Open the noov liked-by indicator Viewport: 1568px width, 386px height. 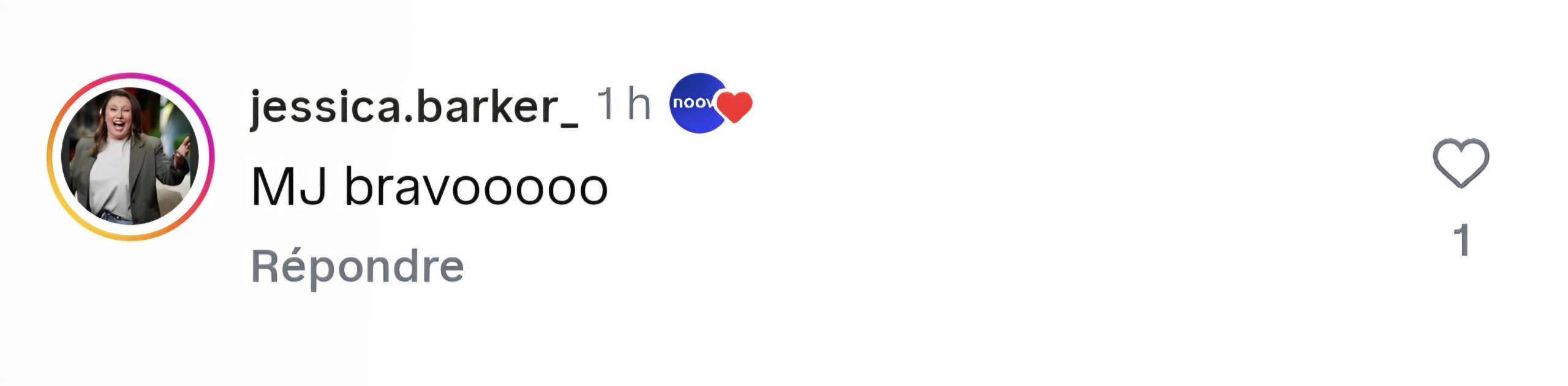710,104
